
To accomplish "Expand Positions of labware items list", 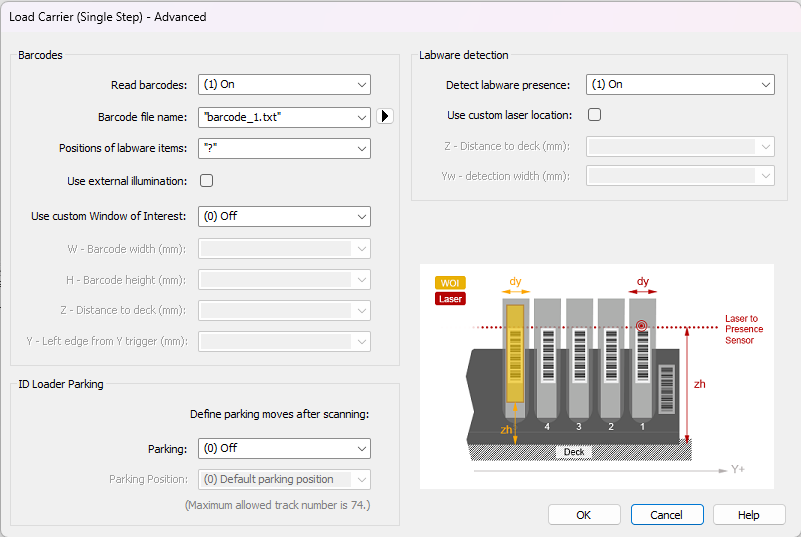I will coord(361,149).
